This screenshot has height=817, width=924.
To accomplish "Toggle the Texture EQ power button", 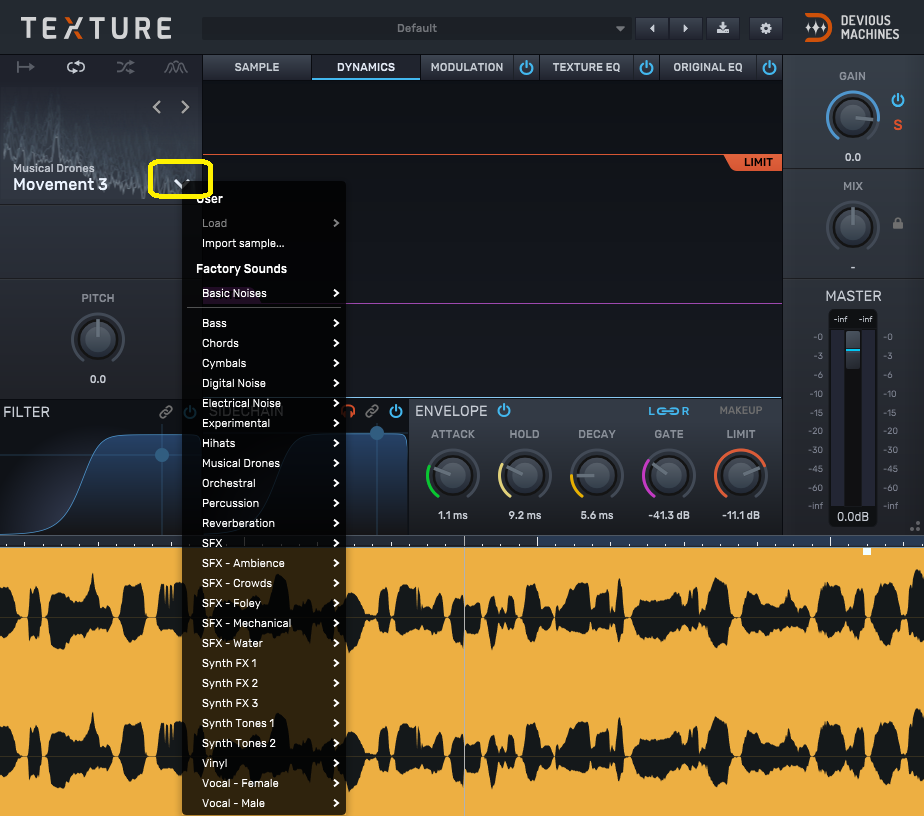I will (646, 68).
